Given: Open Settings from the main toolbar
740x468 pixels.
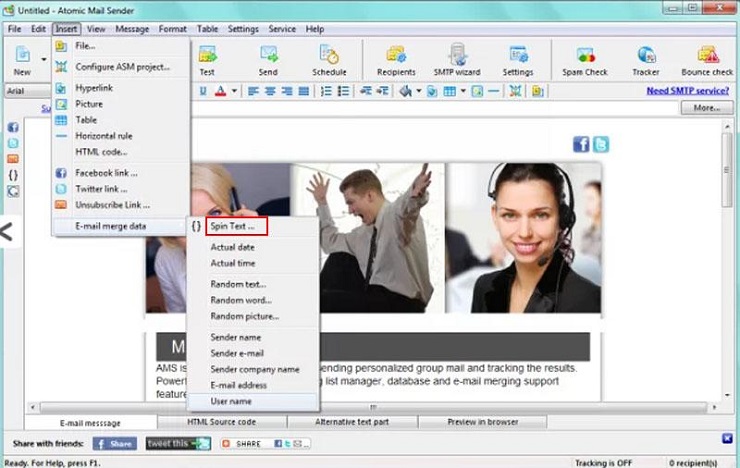Looking at the screenshot, I should 518,59.
